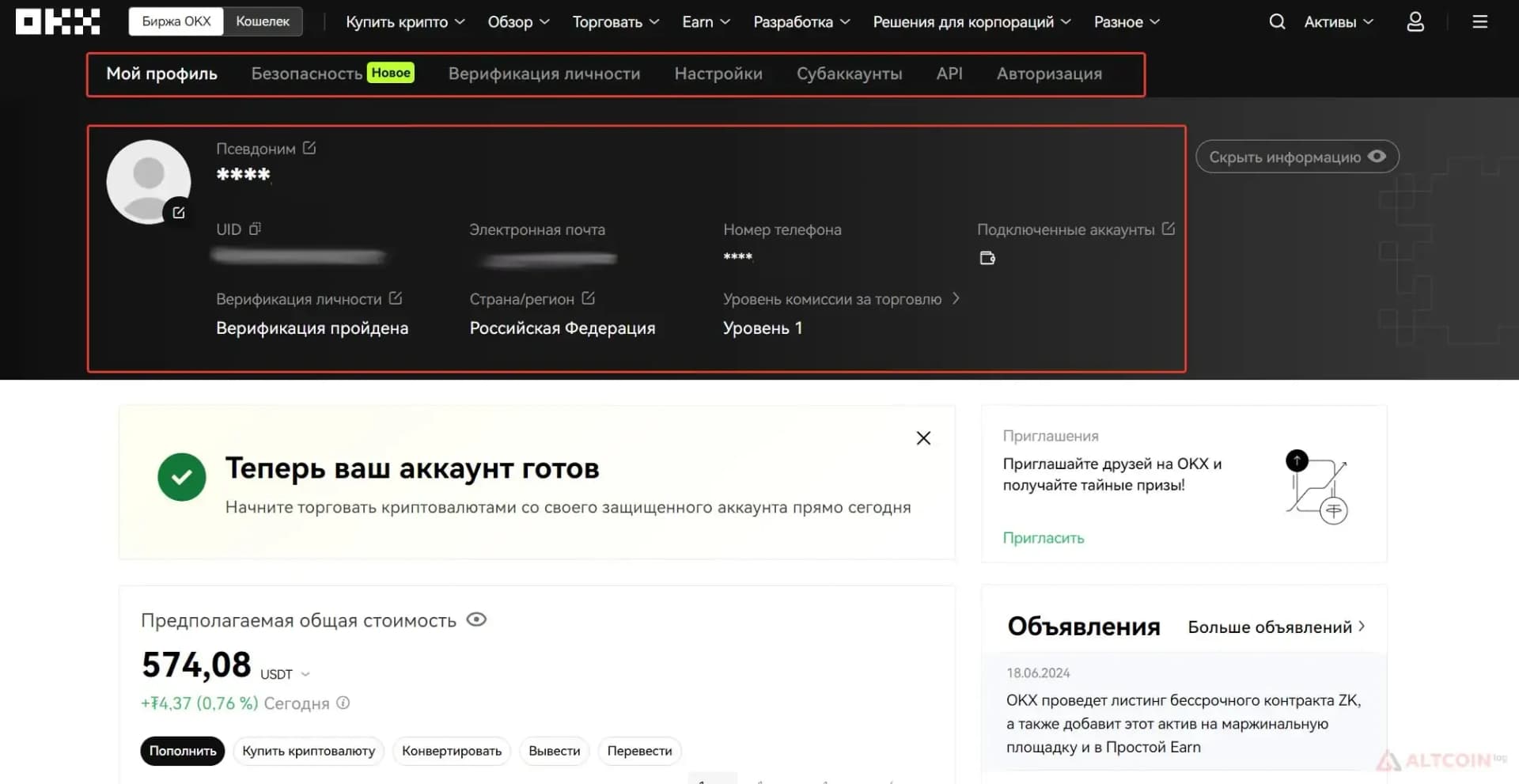Open Больше объявлений link

pyautogui.click(x=1277, y=627)
